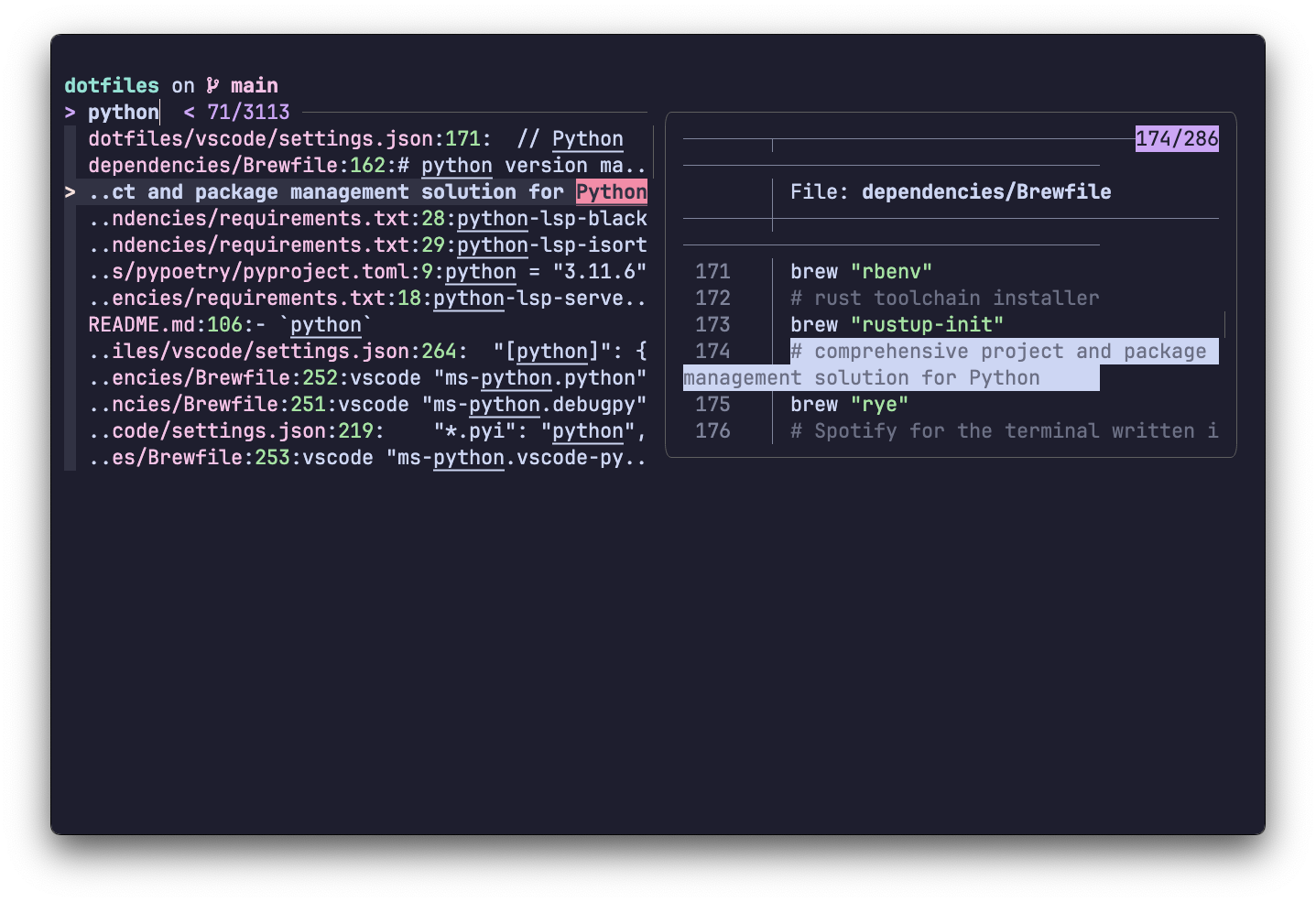This screenshot has width=1316, height=902.
Task: Click the 71/3113 match counter
Action: pyautogui.click(x=248, y=112)
